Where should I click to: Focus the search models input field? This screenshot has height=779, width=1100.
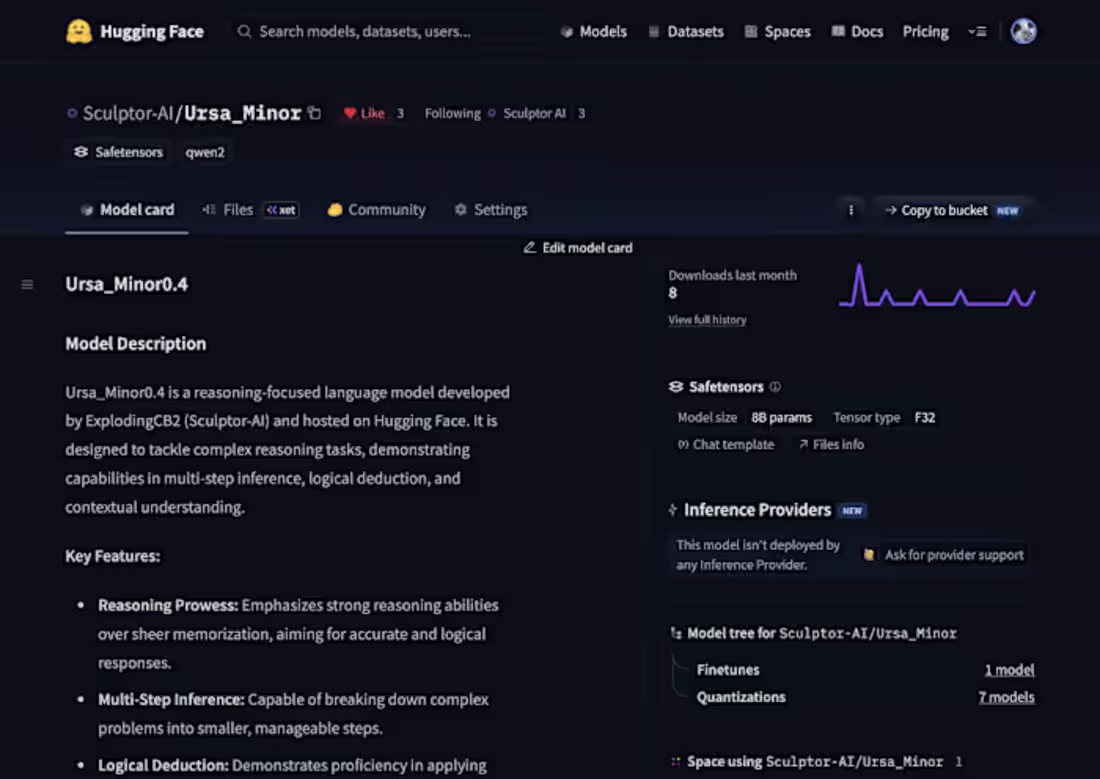(386, 32)
